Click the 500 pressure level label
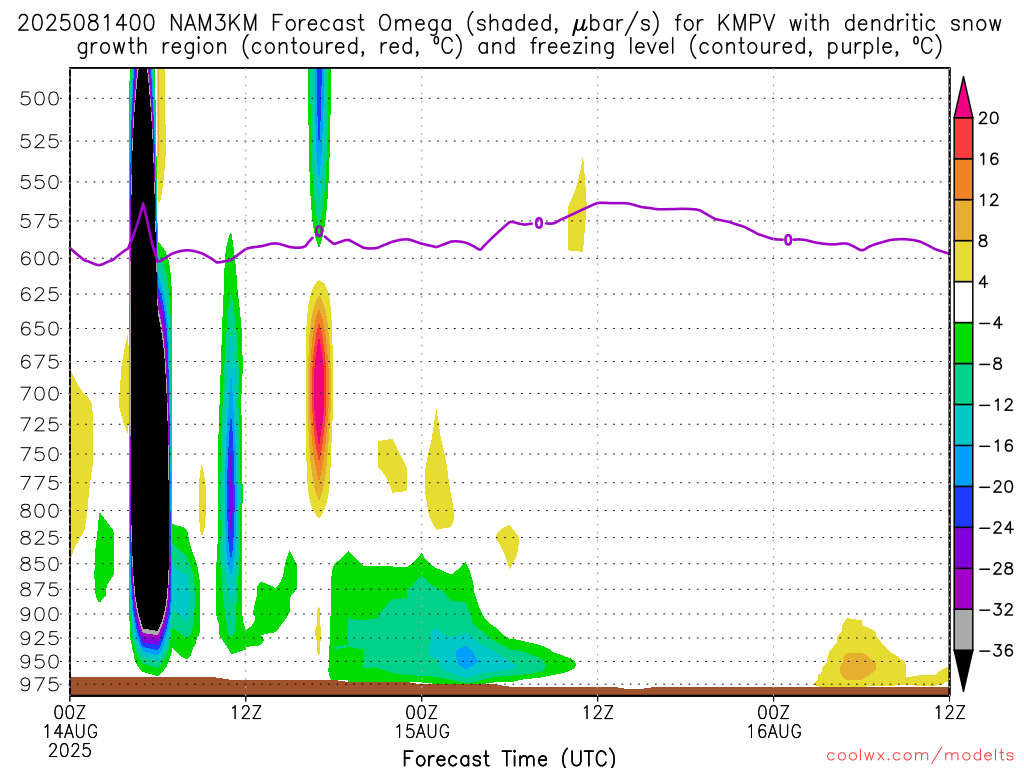The image size is (1024, 768). point(40,99)
